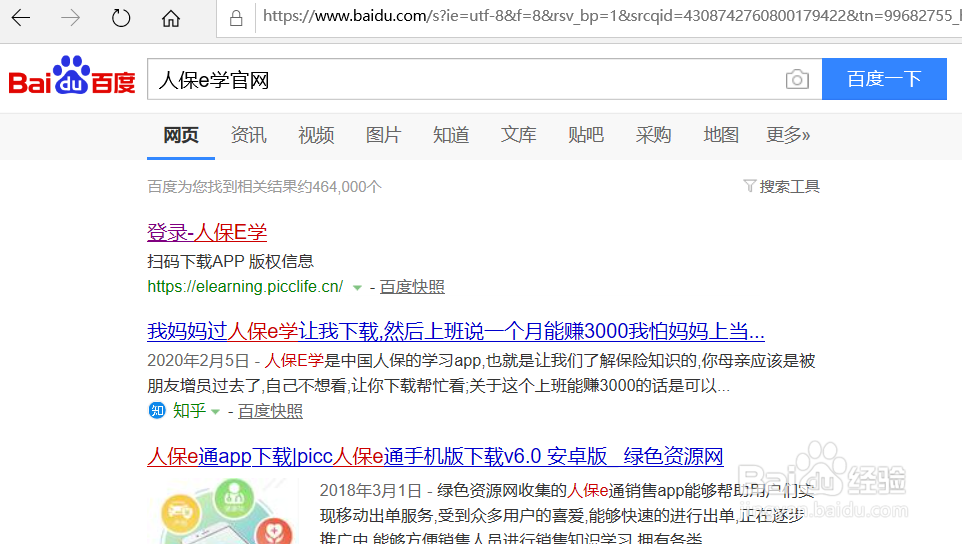Expand the dropdown arrow beside 知乎
The height and width of the screenshot is (544, 962).
click(x=215, y=412)
